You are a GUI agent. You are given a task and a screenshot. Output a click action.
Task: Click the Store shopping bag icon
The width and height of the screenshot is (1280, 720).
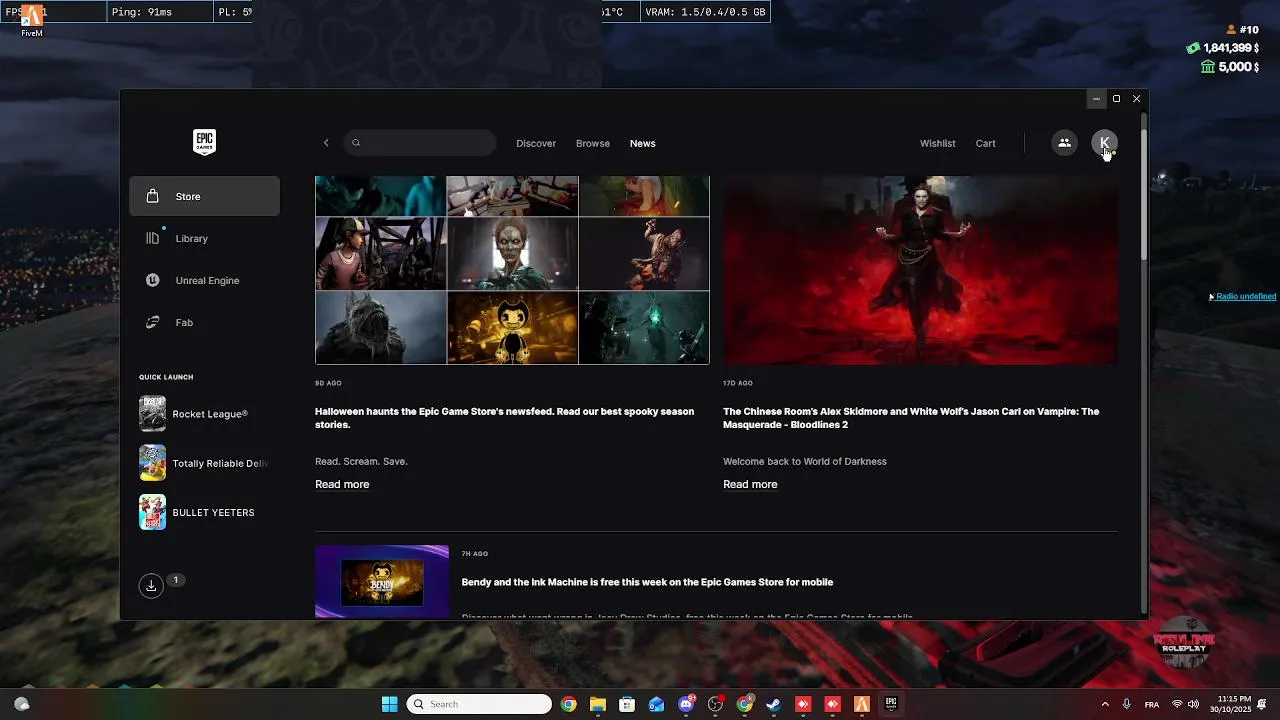152,196
